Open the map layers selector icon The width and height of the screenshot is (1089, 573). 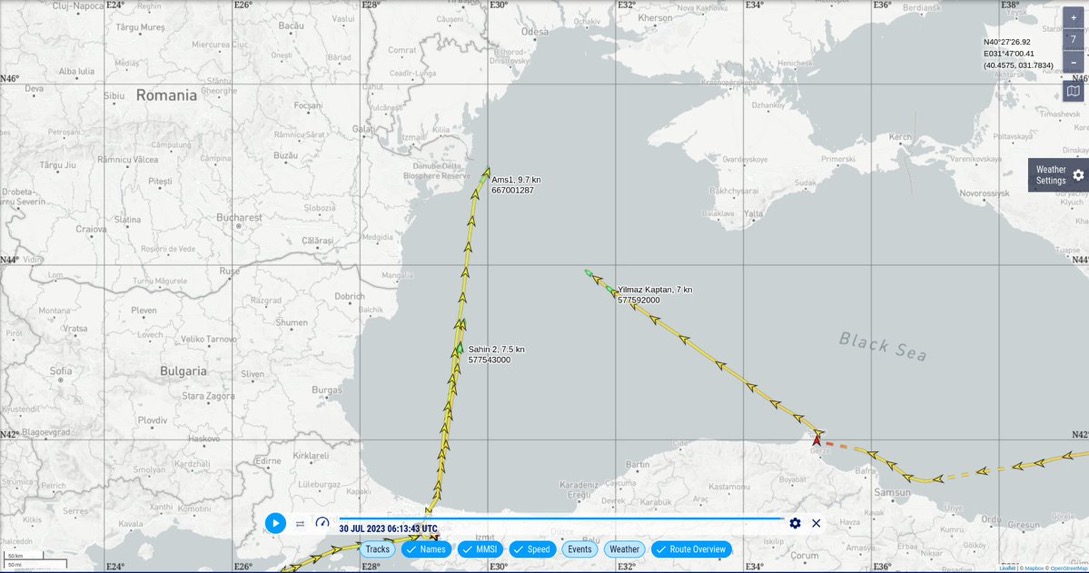pos(1074,91)
